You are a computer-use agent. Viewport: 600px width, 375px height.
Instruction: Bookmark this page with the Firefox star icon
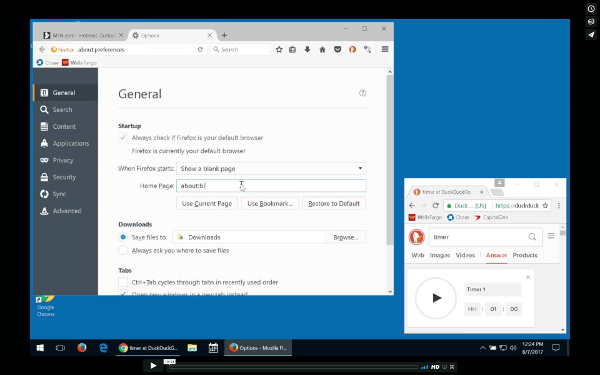tap(279, 49)
